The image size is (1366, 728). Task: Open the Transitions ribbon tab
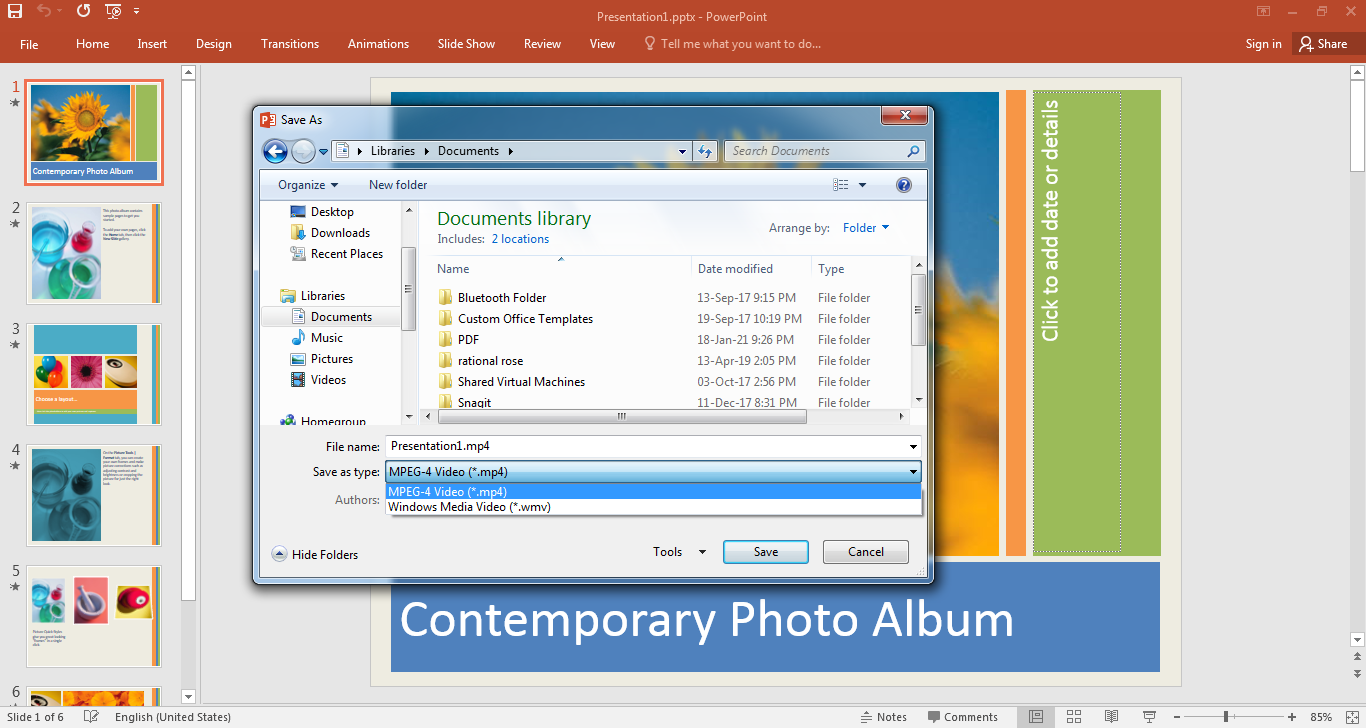point(290,44)
